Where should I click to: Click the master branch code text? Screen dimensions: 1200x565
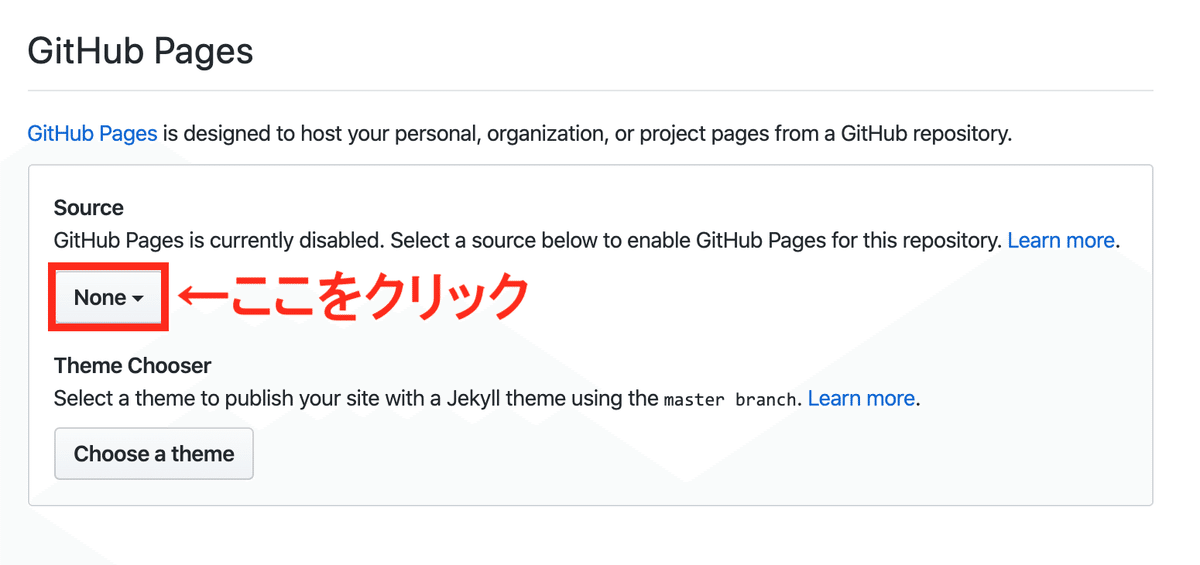[731, 399]
